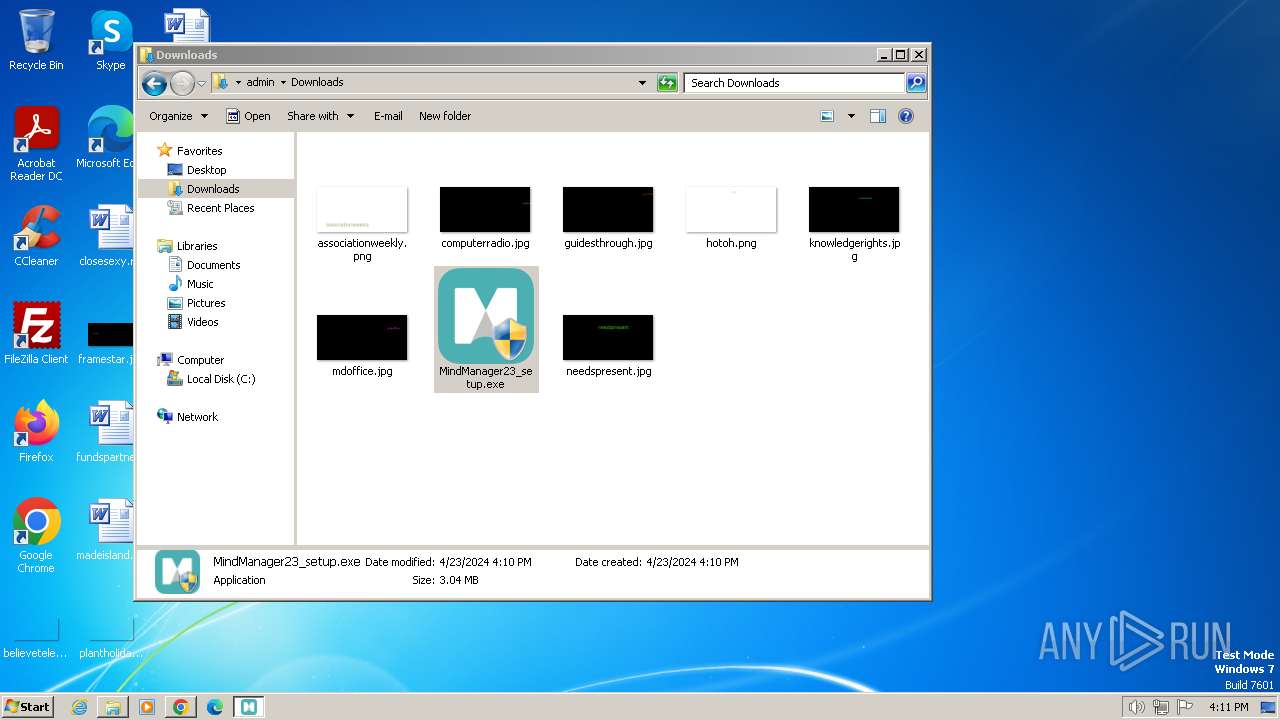Expand the address bar history dropdown
Image resolution: width=1280 pixels, height=720 pixels.
click(642, 83)
